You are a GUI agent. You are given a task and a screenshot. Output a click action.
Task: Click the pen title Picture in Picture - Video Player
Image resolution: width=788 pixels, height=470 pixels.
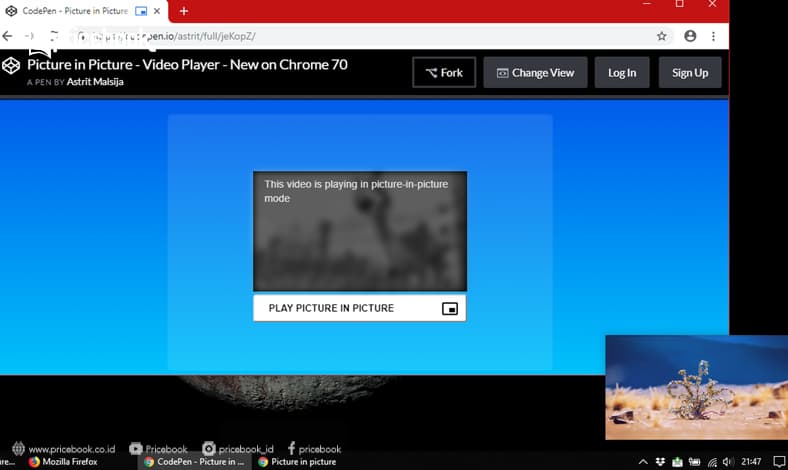coord(187,65)
